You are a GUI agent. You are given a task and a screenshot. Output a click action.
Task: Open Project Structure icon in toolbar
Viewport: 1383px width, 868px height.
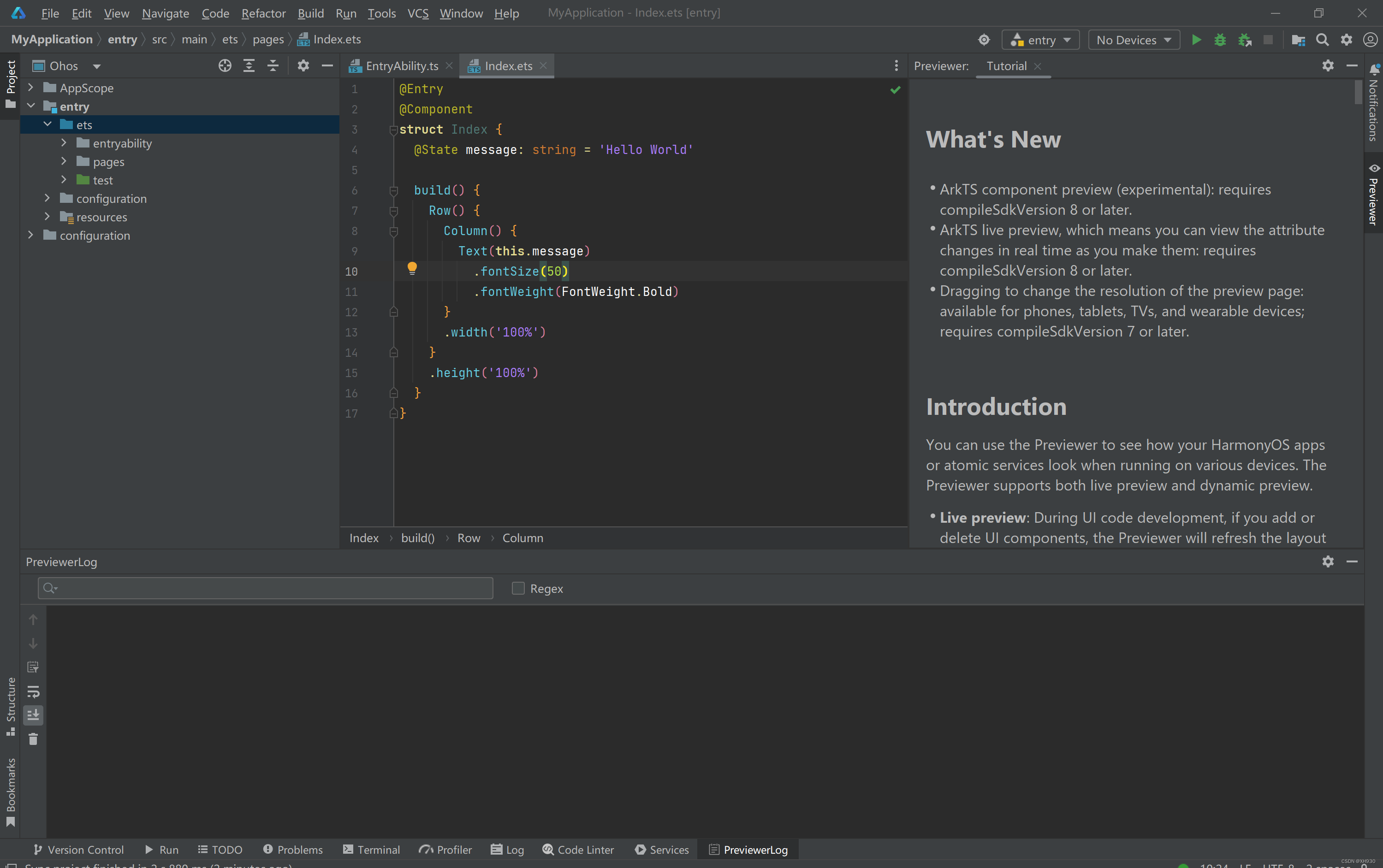tap(1298, 40)
